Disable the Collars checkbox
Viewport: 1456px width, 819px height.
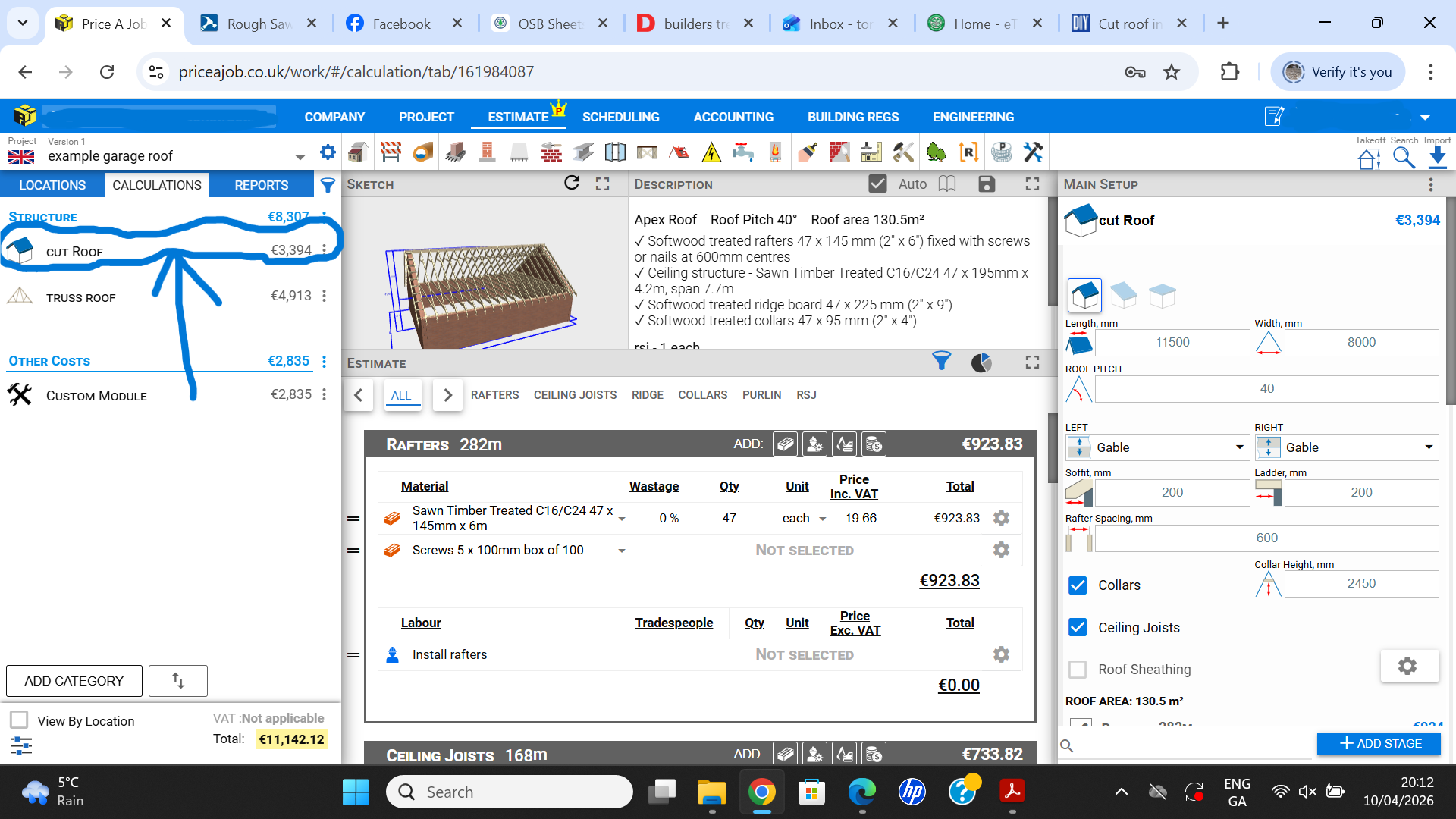1078,585
